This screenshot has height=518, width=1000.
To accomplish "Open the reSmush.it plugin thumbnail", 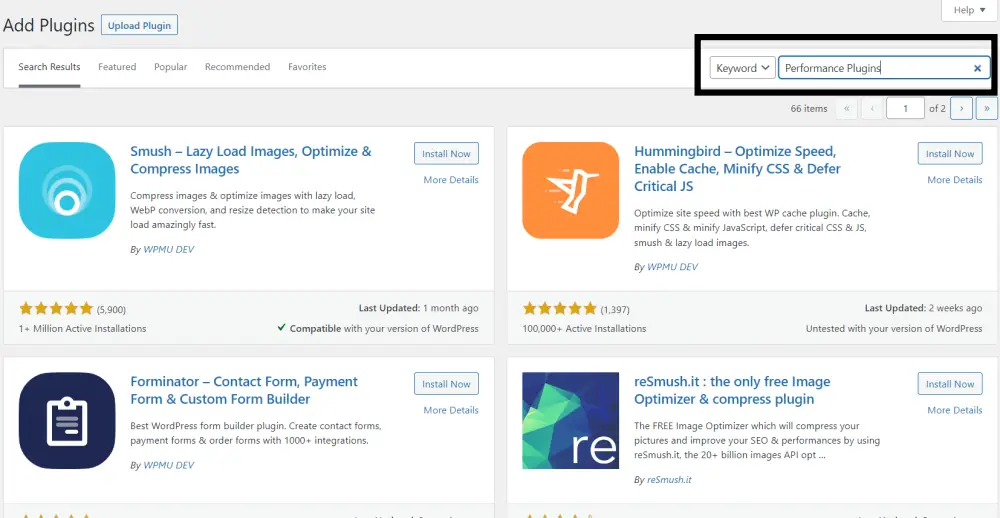I will pyautogui.click(x=570, y=420).
